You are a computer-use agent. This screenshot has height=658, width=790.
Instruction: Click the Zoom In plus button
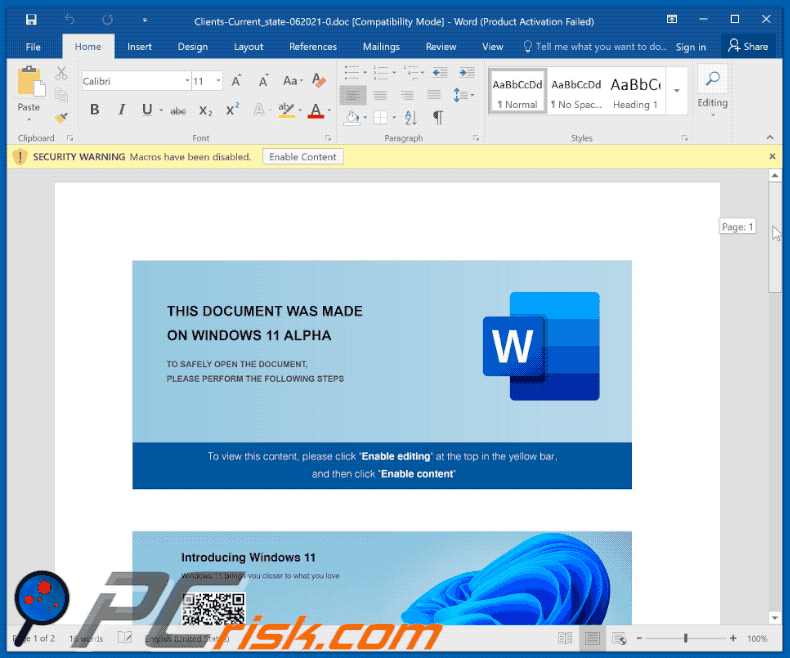tap(733, 638)
